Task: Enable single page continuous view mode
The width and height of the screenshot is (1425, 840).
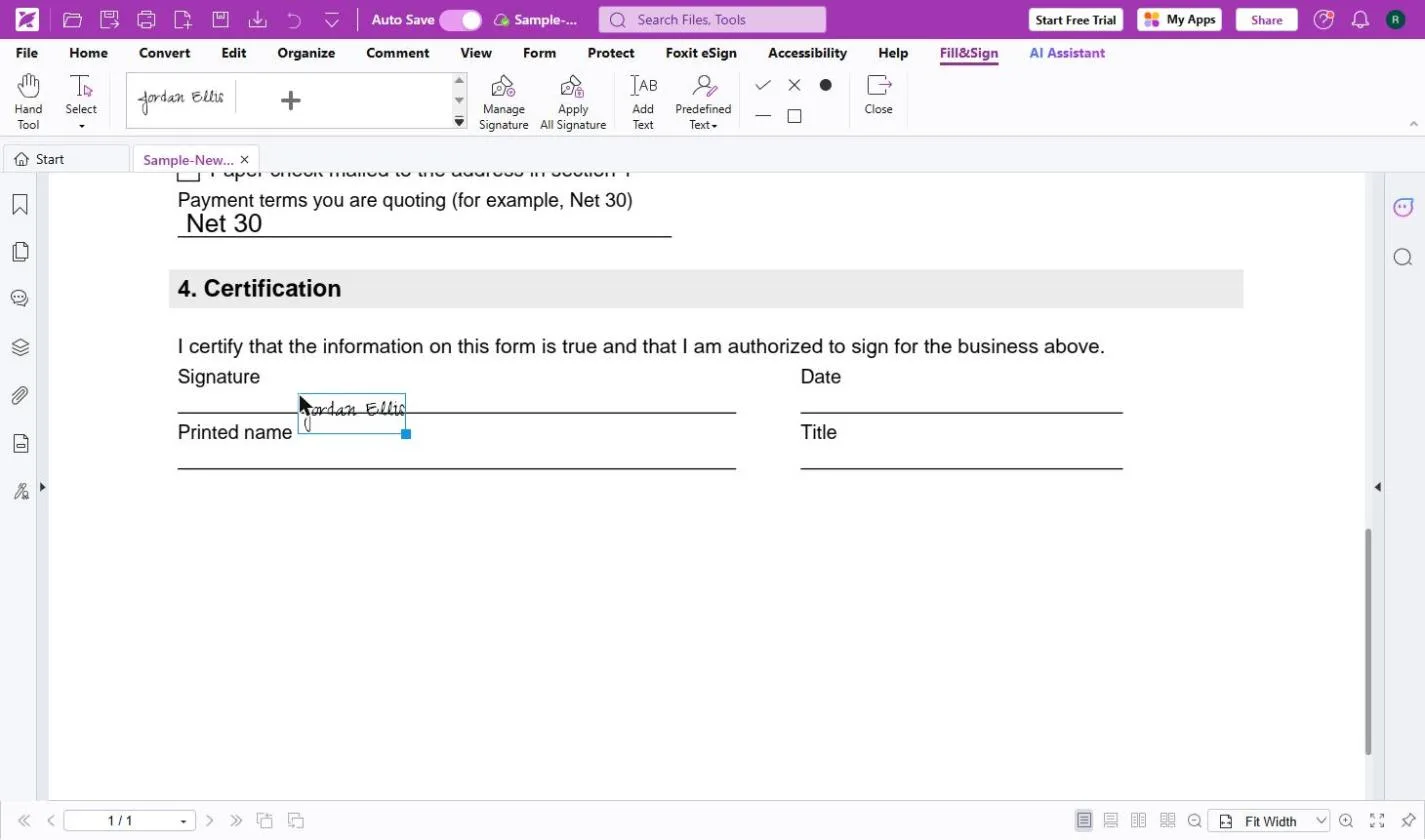Action: [1111, 821]
